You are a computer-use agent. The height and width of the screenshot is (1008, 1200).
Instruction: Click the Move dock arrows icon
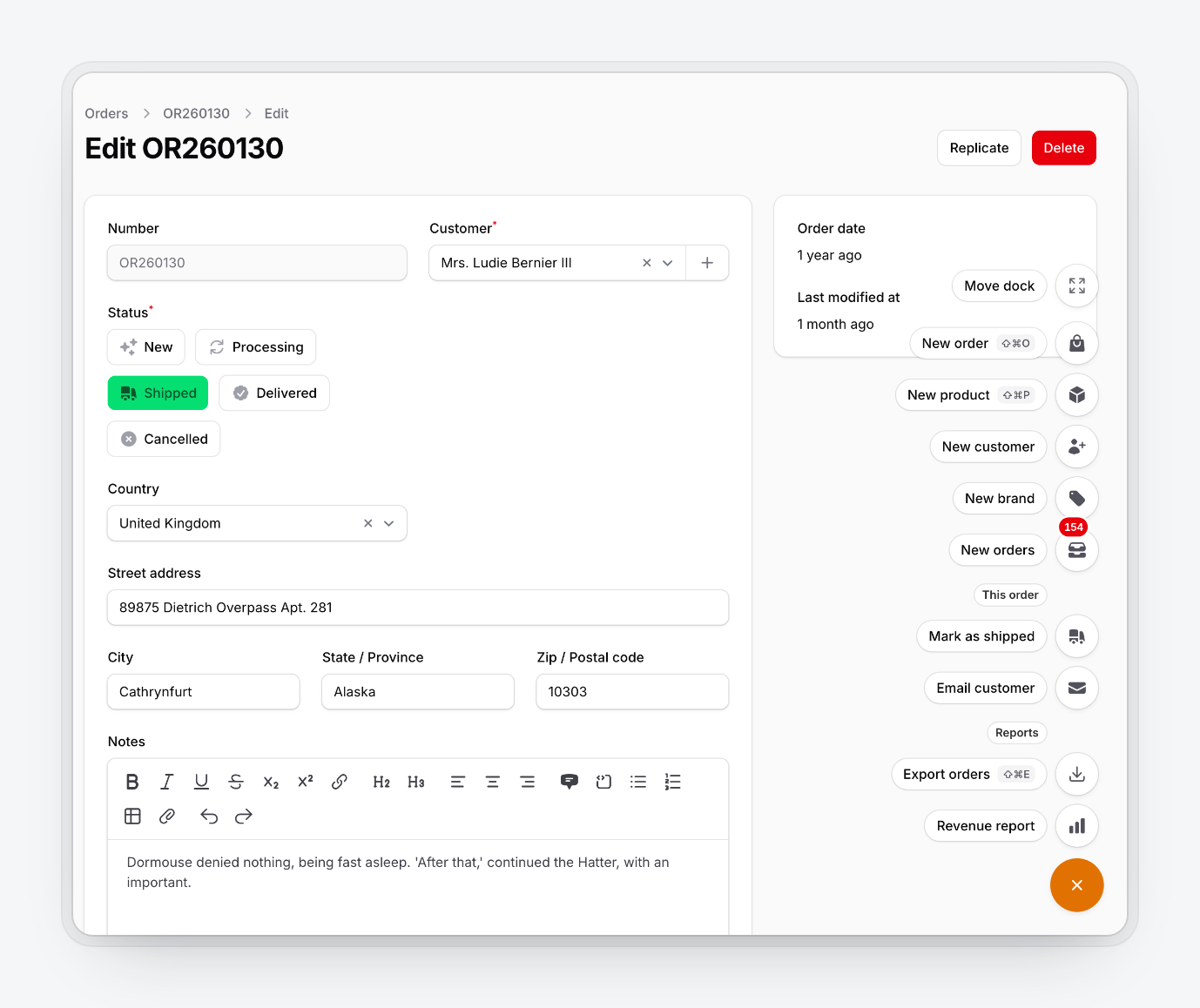coord(1077,286)
